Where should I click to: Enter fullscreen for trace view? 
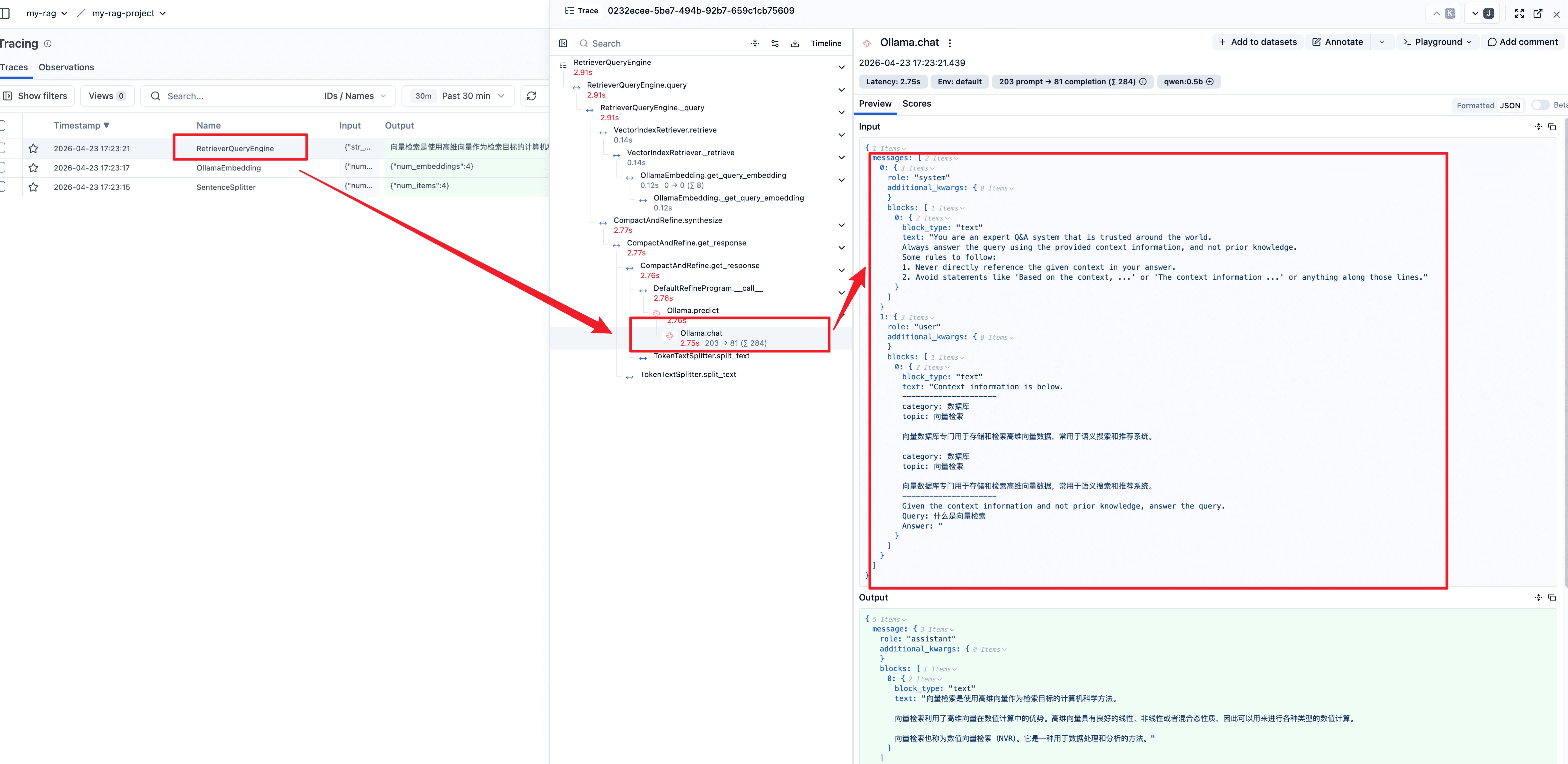pyautogui.click(x=1519, y=13)
